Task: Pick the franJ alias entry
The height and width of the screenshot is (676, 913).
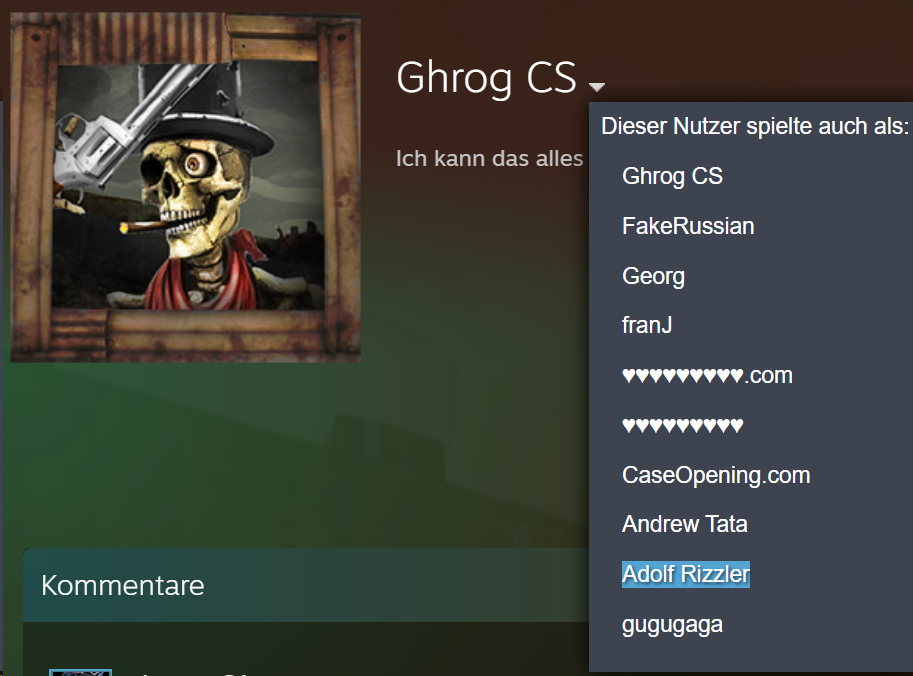Action: 647,325
